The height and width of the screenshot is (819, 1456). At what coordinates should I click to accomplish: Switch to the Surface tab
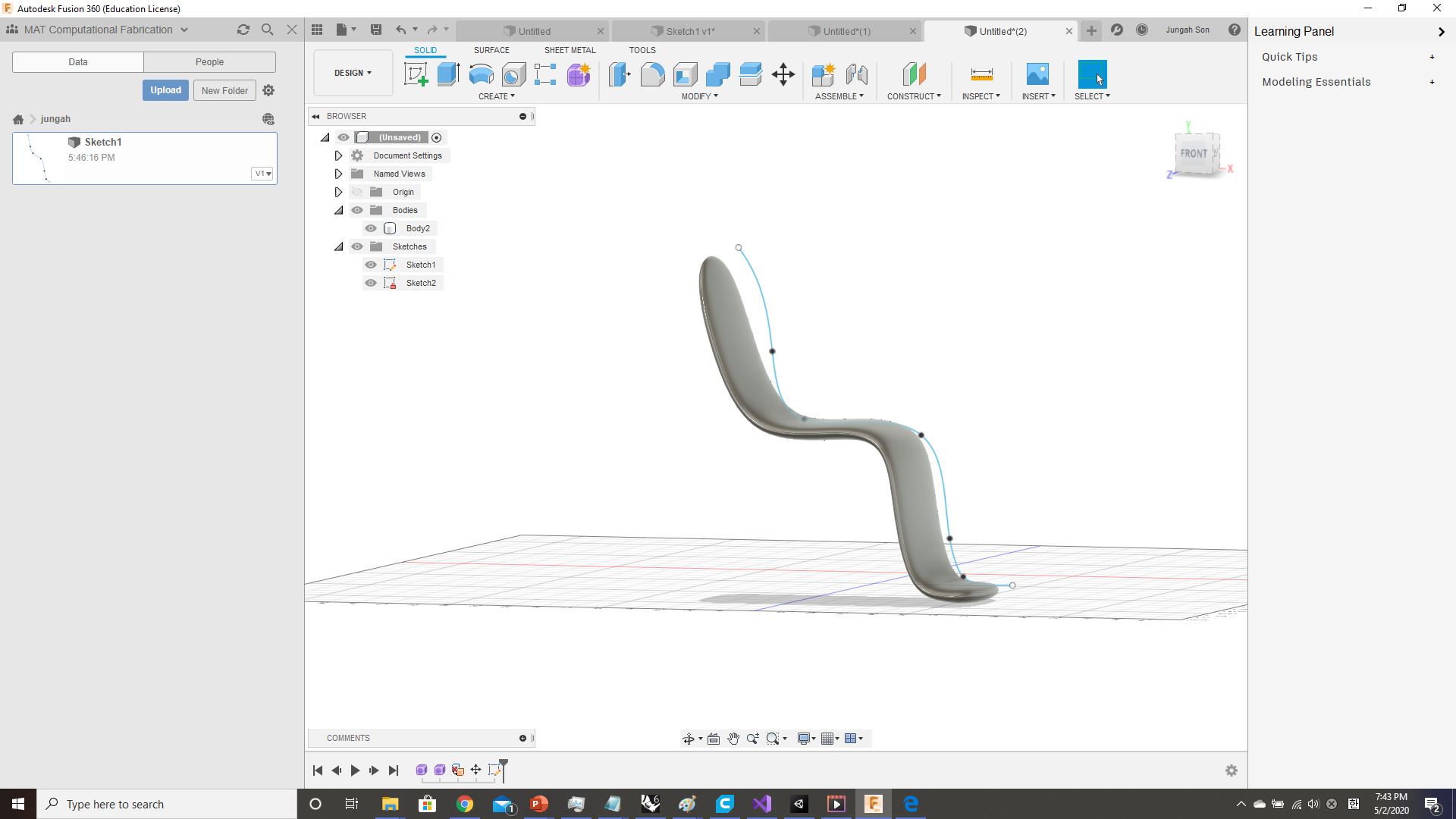click(491, 50)
